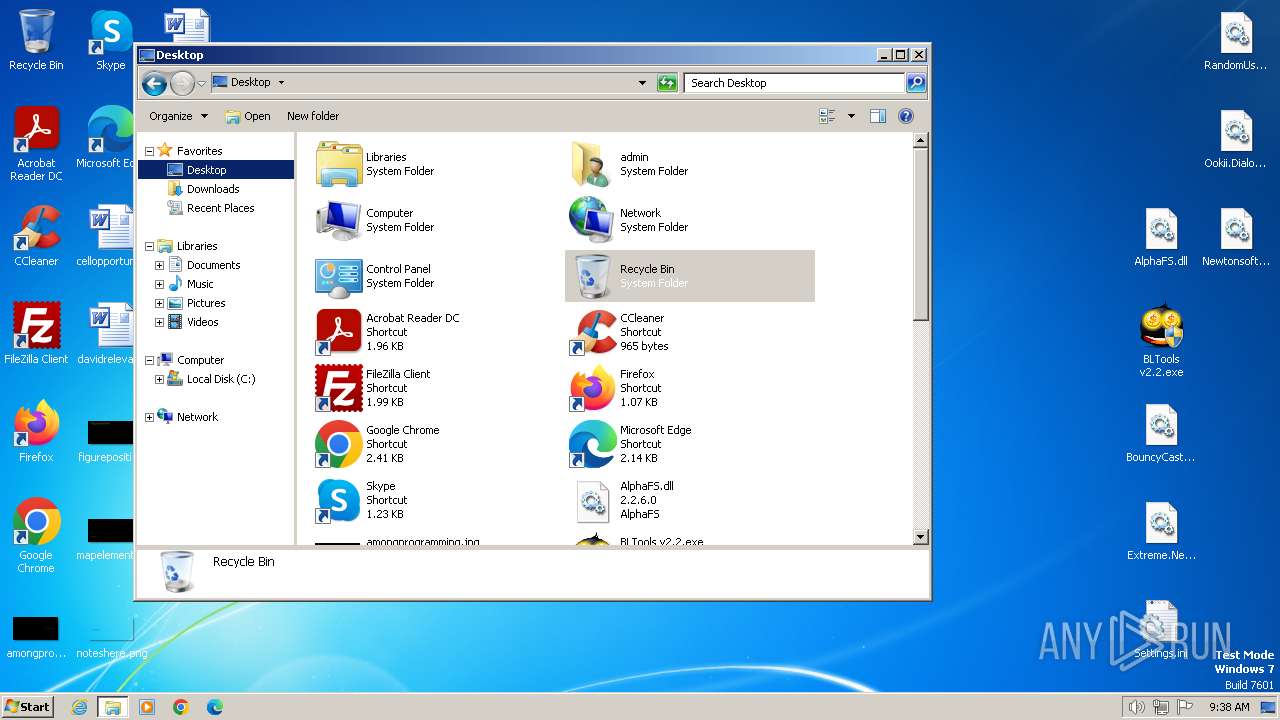Viewport: 1280px width, 720px height.
Task: Expand the Documents library node
Action: [x=159, y=265]
